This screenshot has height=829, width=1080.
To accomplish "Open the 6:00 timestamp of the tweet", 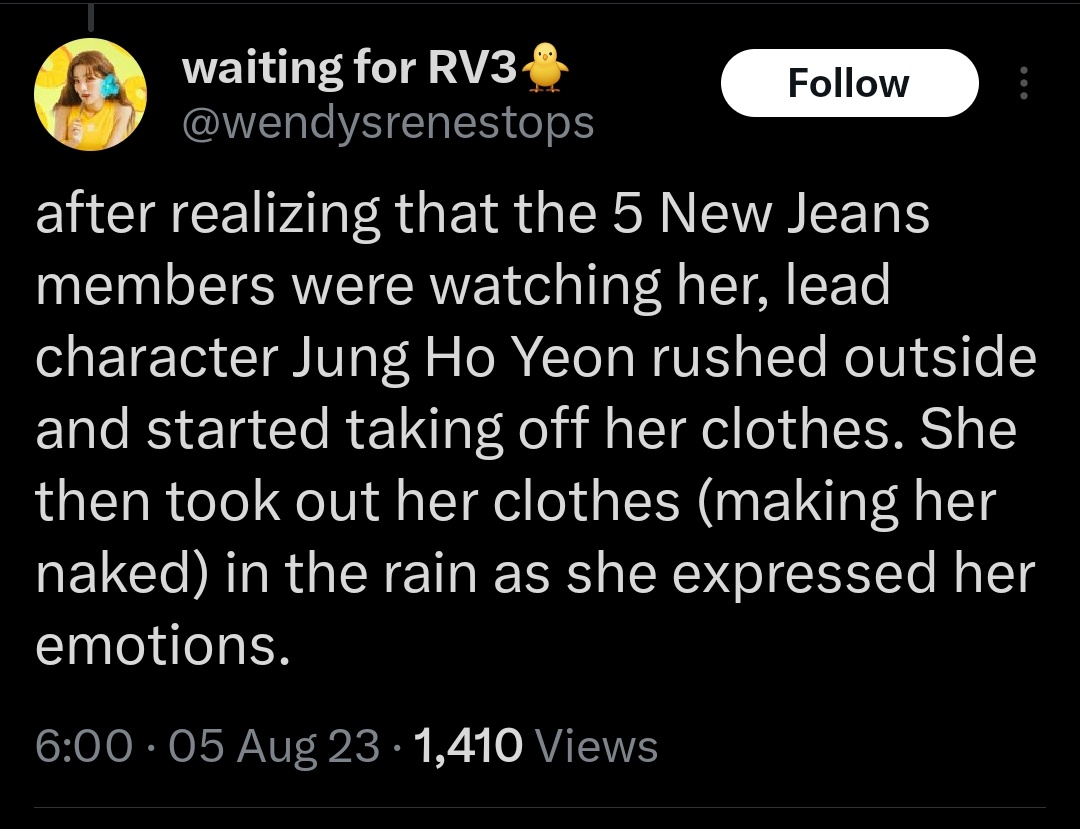I will pyautogui.click(x=84, y=746).
